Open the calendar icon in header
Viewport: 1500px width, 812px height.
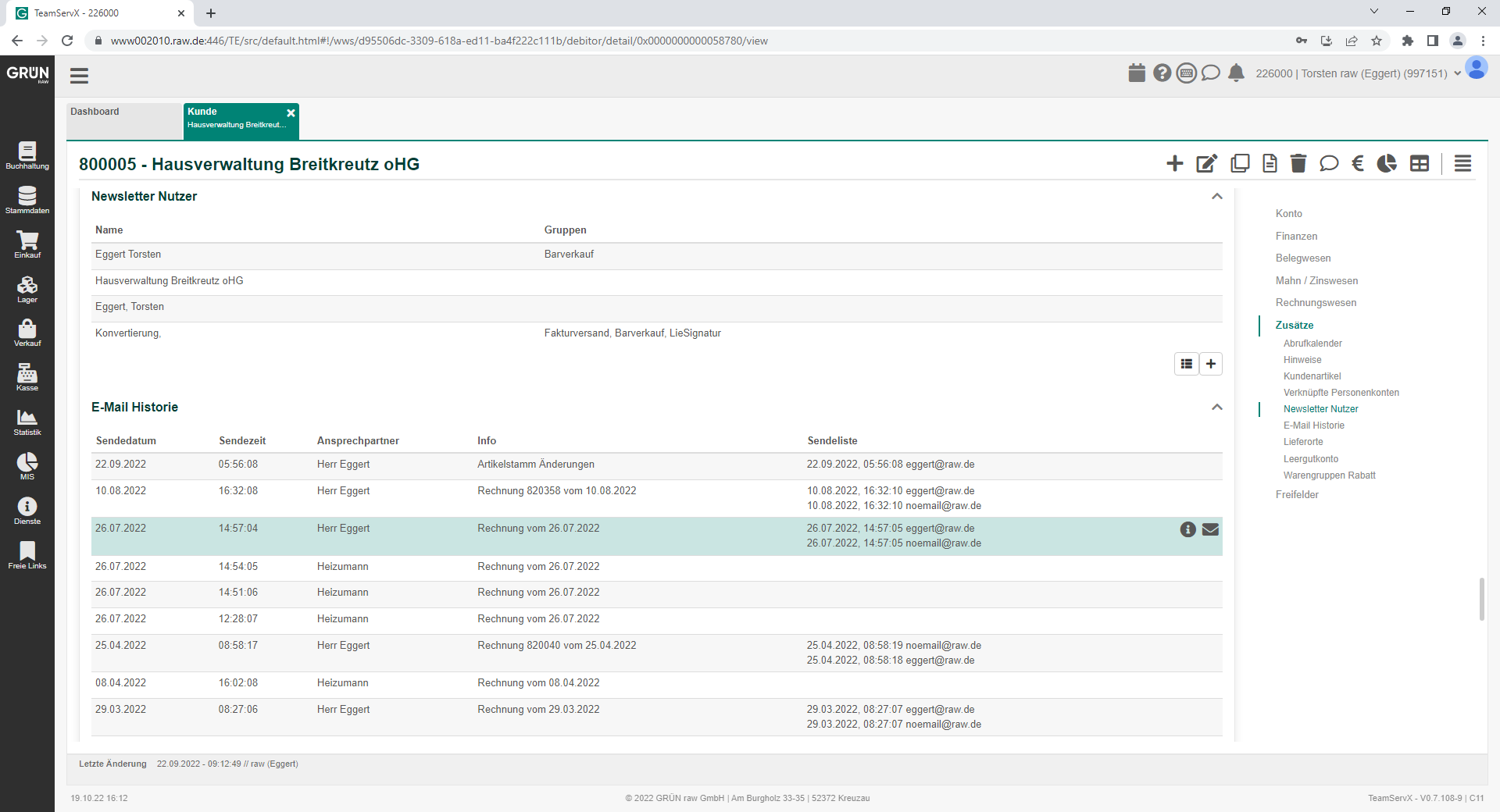point(1137,73)
